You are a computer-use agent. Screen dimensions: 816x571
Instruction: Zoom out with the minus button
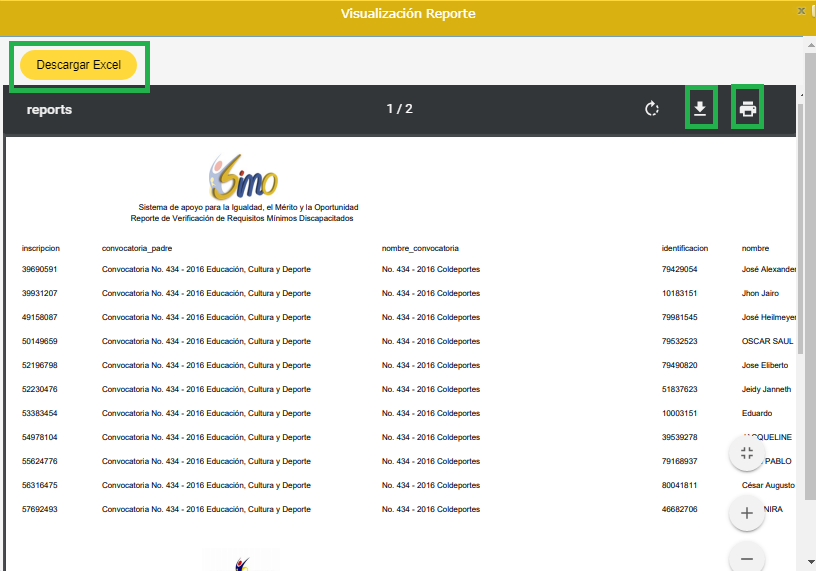[x=746, y=557]
